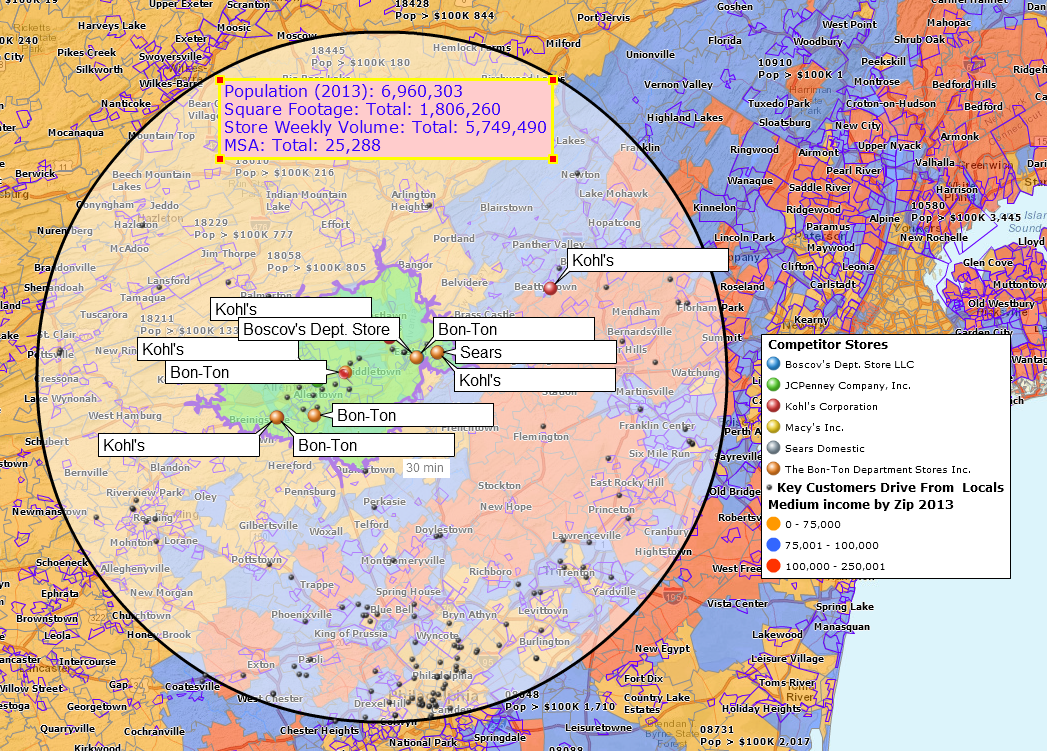
Task: Click the Medium income by Zip 2013 heading
Action: [861, 505]
